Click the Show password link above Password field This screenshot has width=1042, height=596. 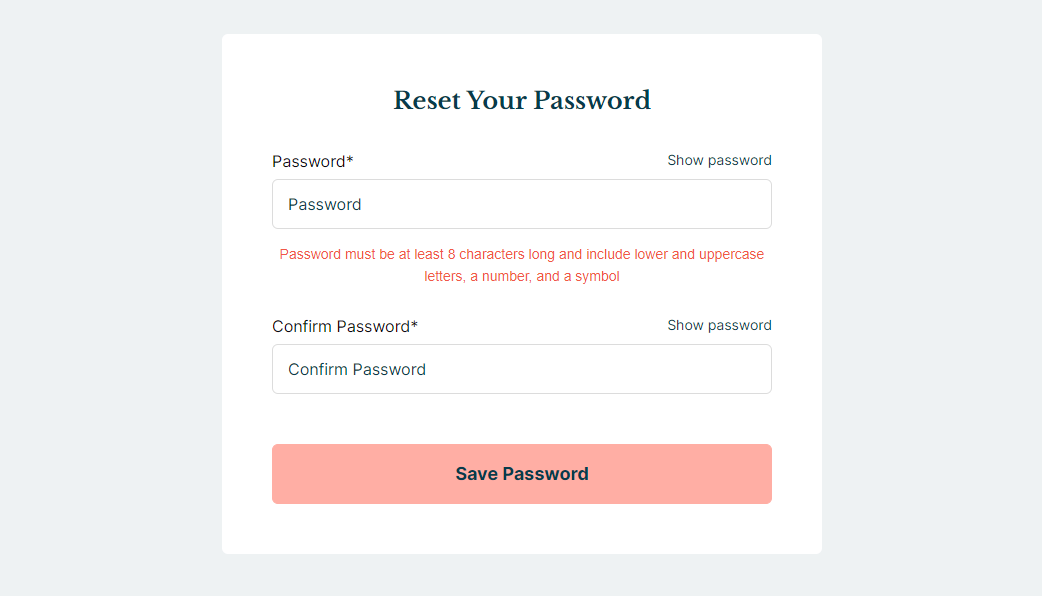719,160
